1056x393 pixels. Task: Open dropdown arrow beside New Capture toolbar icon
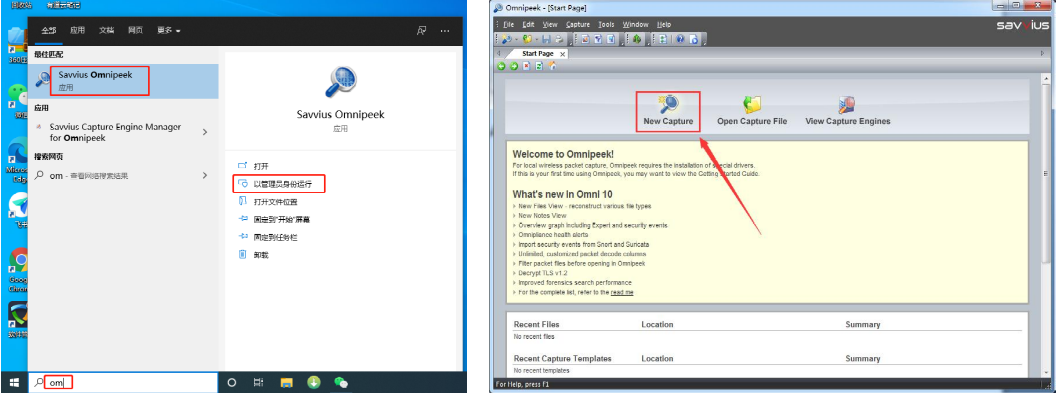point(516,39)
